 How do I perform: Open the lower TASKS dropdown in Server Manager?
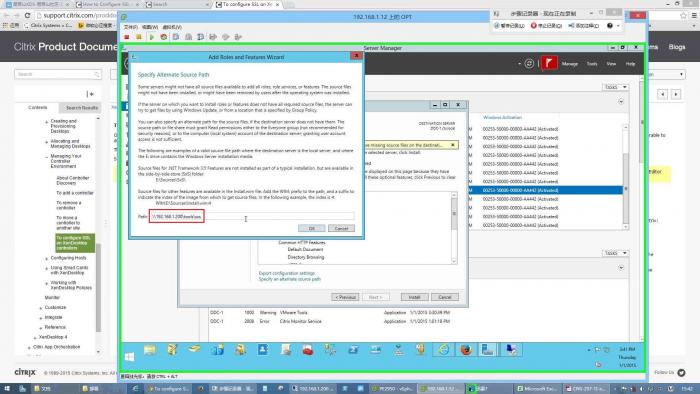(x=615, y=253)
